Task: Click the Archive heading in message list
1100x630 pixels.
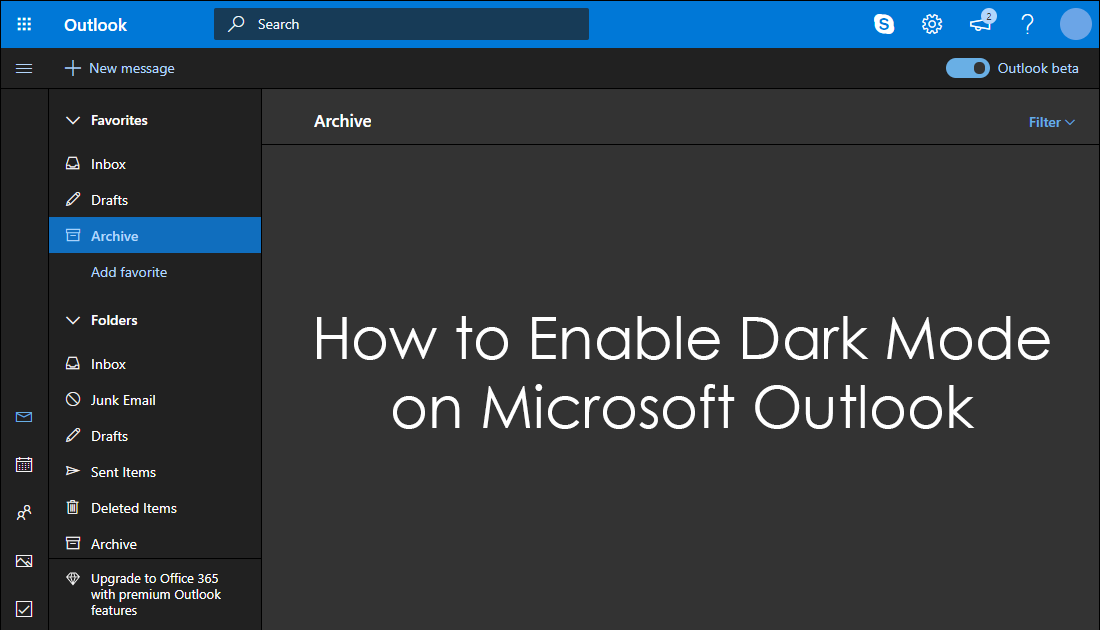Action: pos(342,121)
